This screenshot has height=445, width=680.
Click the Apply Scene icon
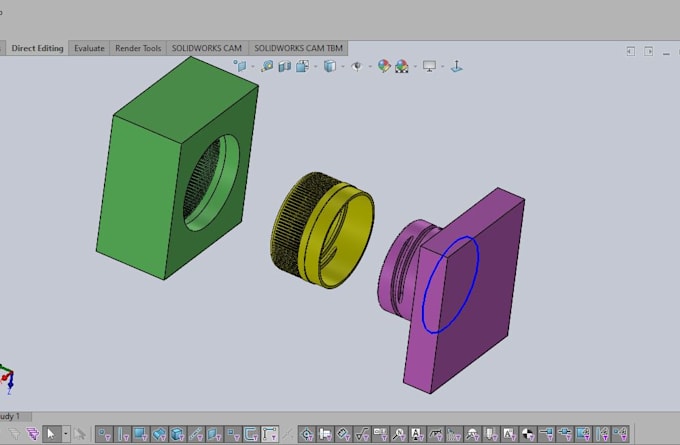pos(402,66)
